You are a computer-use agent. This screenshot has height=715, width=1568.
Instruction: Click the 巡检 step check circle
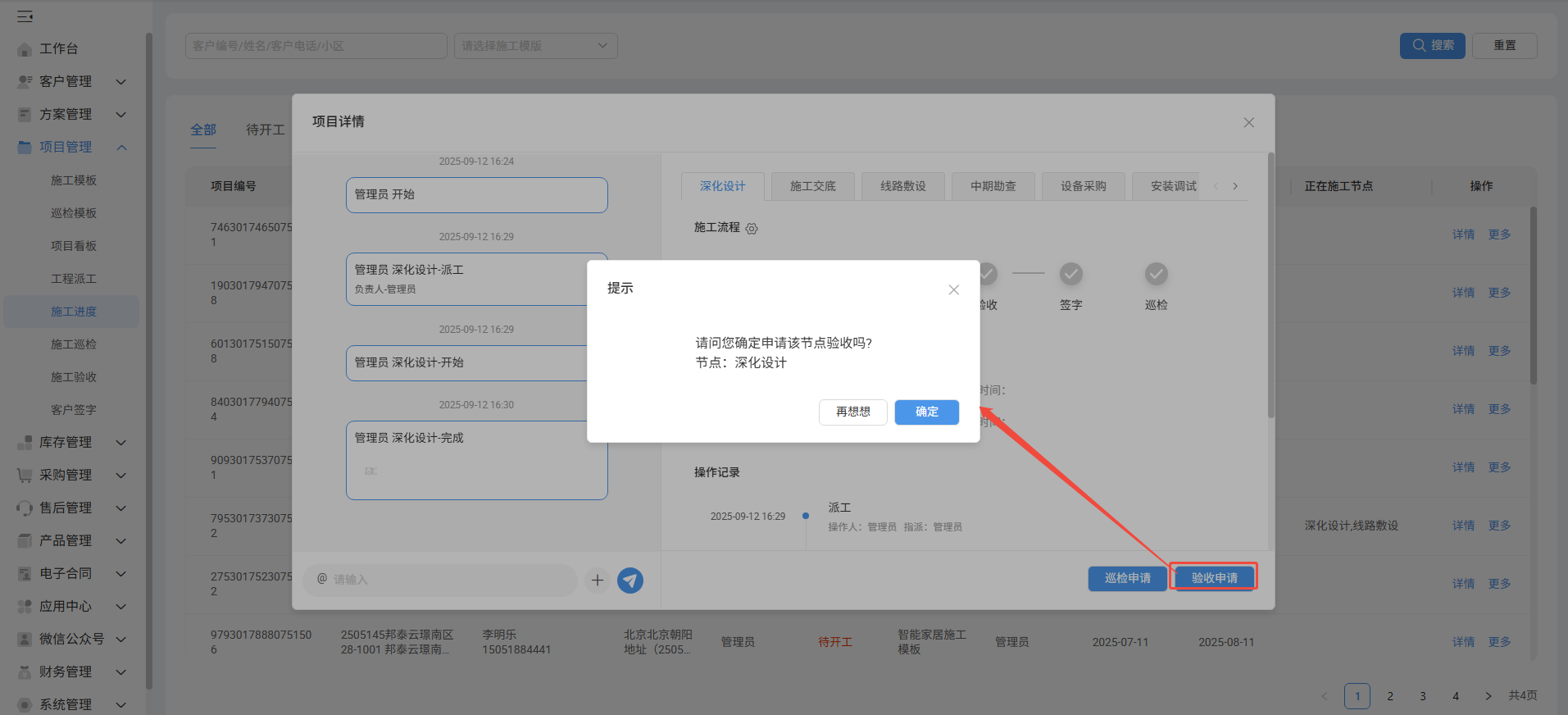1156,274
